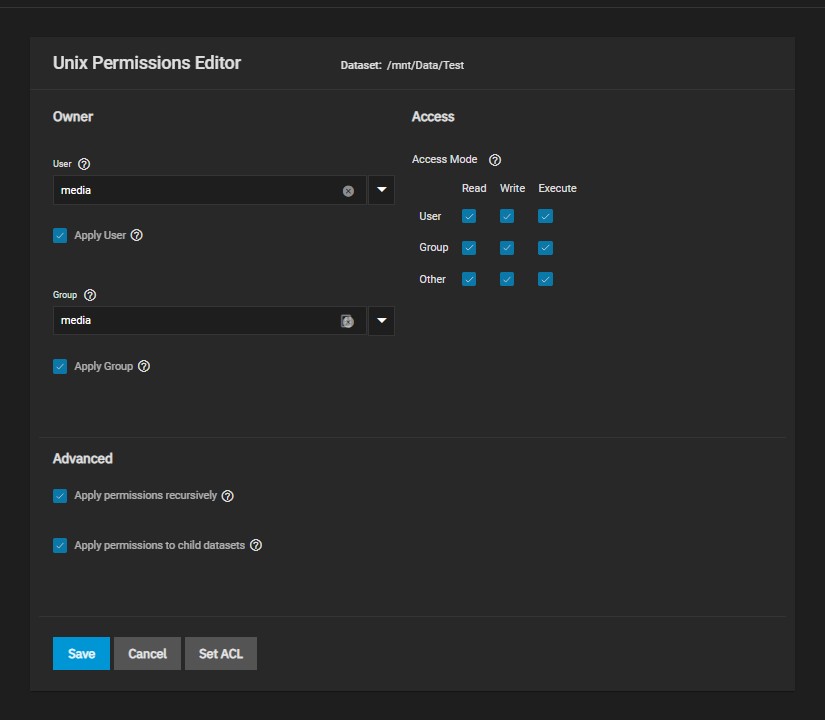Image resolution: width=825 pixels, height=720 pixels.
Task: Toggle the Apply Group checkbox
Action: (60, 366)
